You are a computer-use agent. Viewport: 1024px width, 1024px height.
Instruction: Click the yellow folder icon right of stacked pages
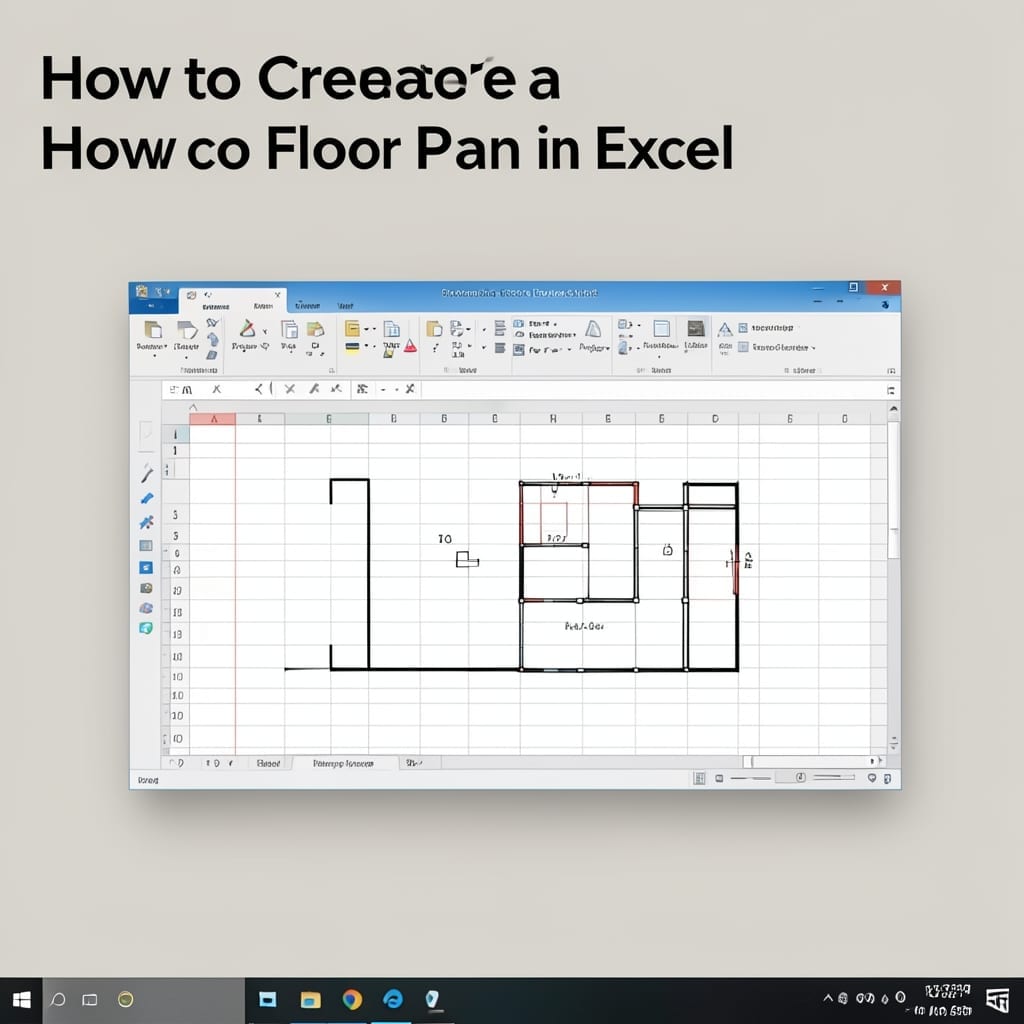tap(315, 328)
